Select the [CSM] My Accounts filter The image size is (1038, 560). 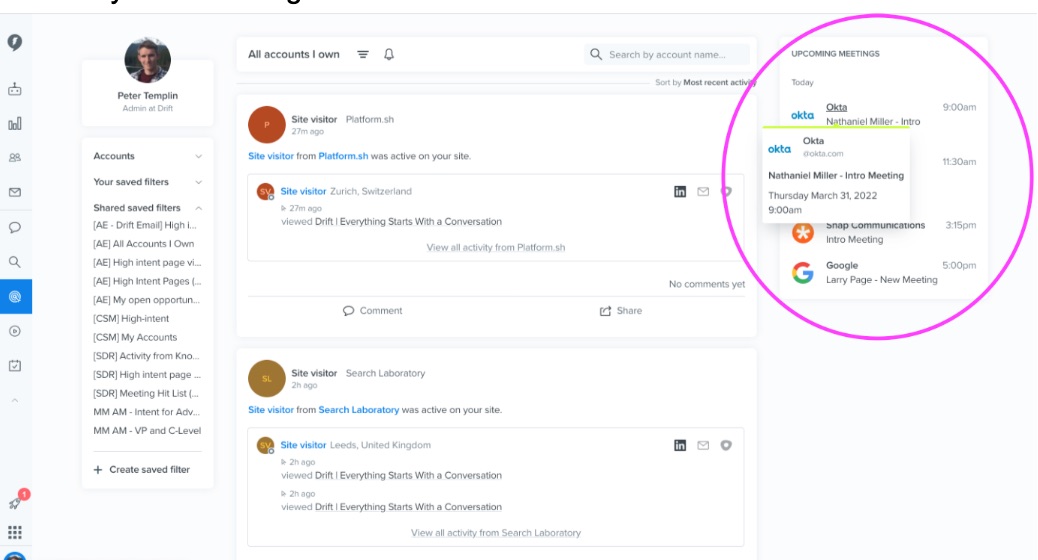(x=135, y=337)
